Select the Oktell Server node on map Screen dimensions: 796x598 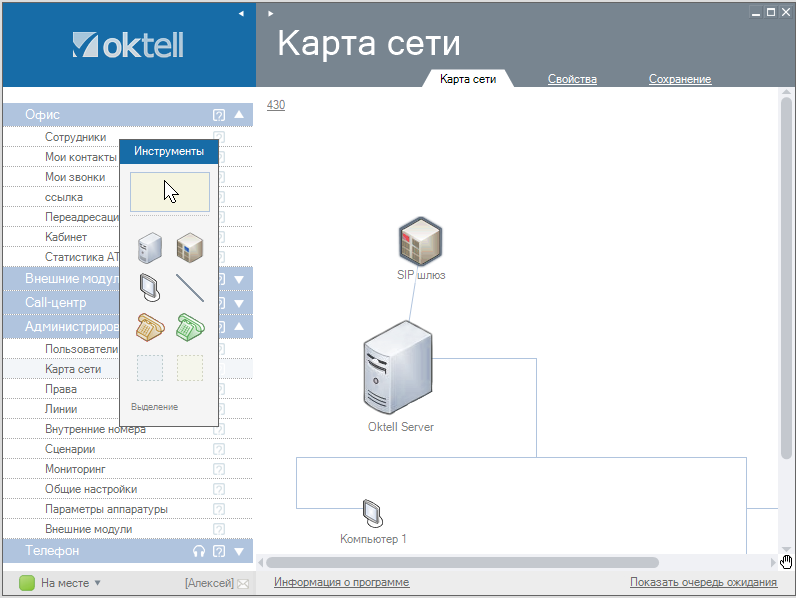(398, 372)
